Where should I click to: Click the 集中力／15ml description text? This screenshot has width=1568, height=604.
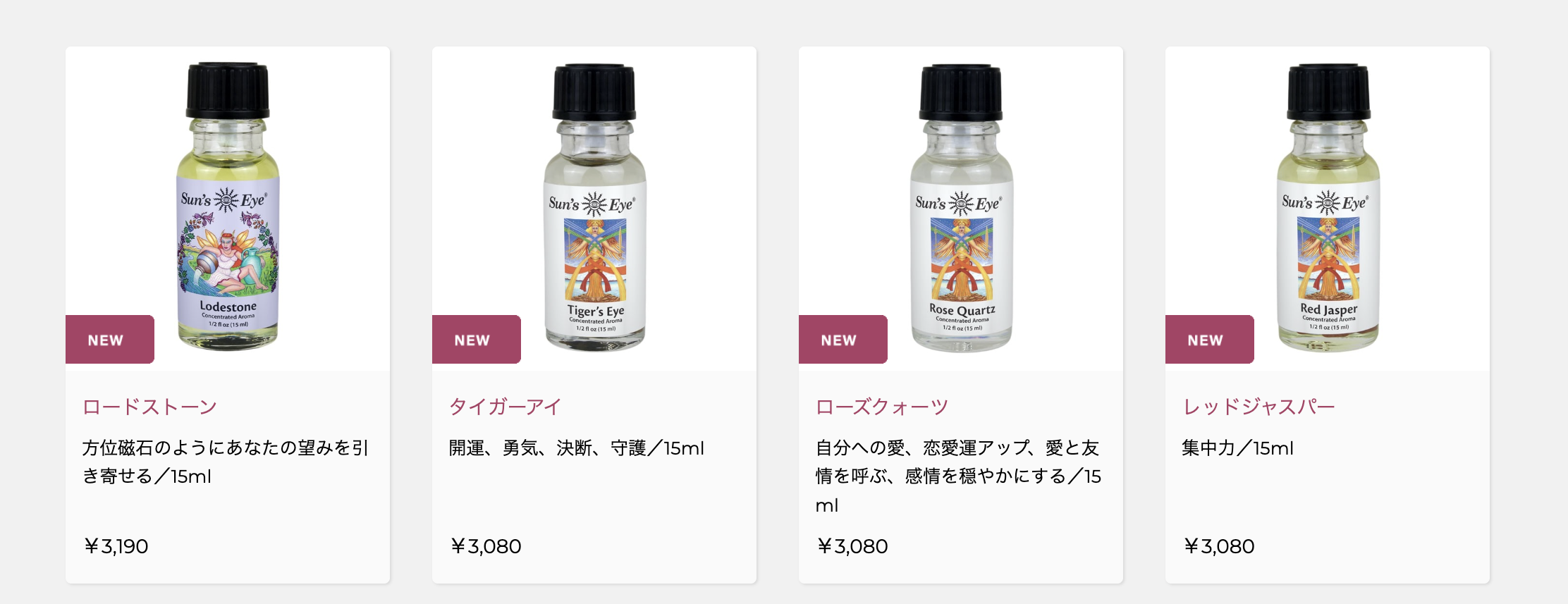(1238, 448)
